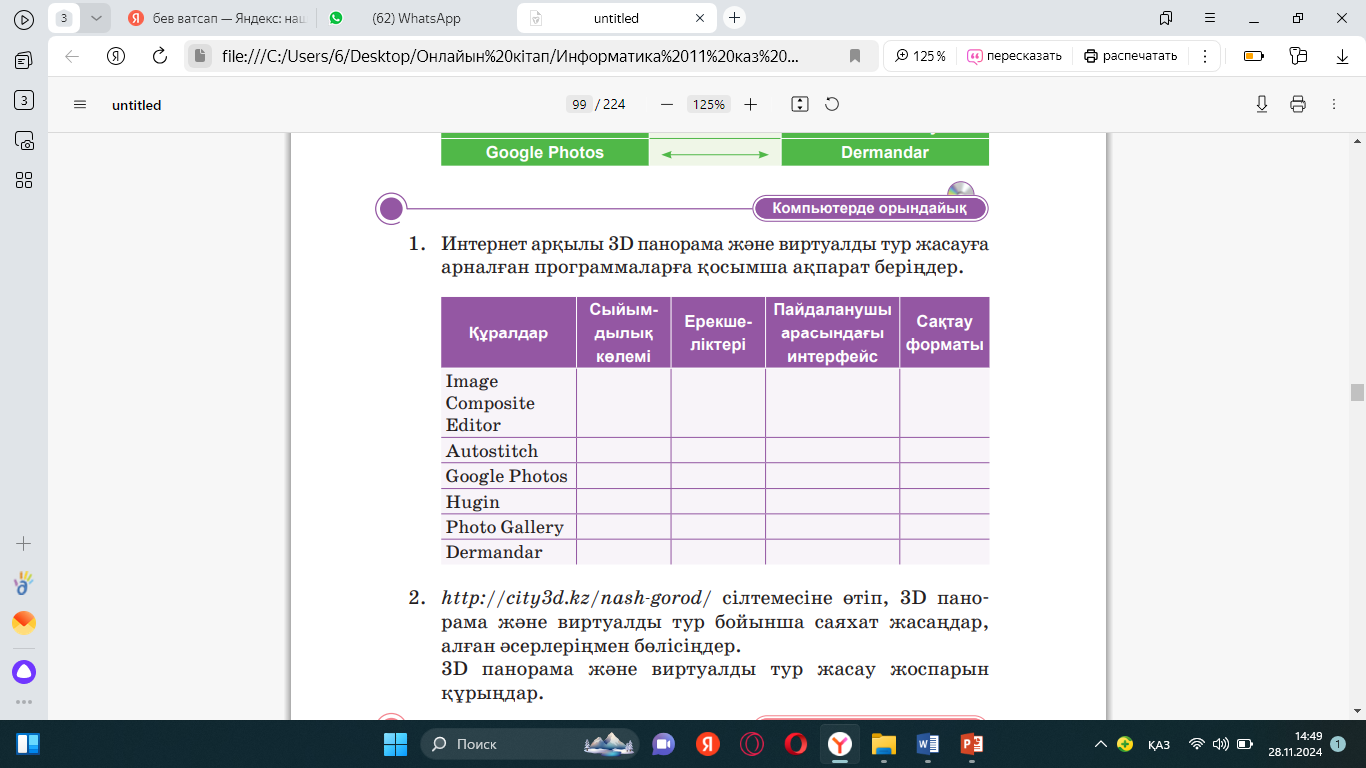Open Yandex home page icon
This screenshot has width=1366, height=768.
117,56
